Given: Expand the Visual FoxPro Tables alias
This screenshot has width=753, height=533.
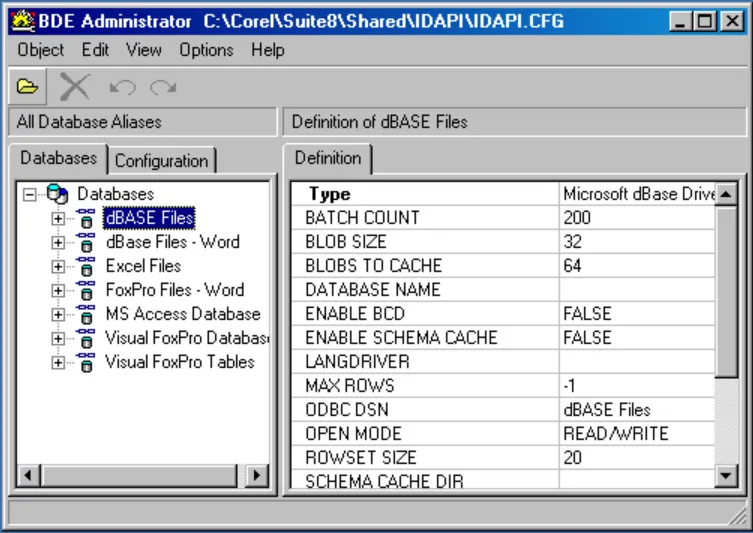Looking at the screenshot, I should click(x=58, y=363).
